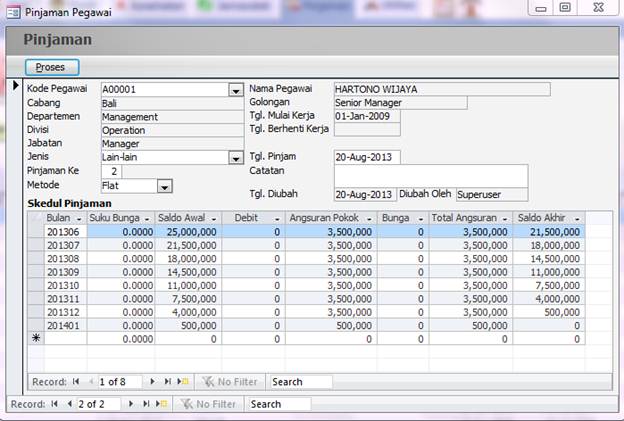
Task: Click the Search box in Skedul Pinjaman navigator
Action: point(301,382)
